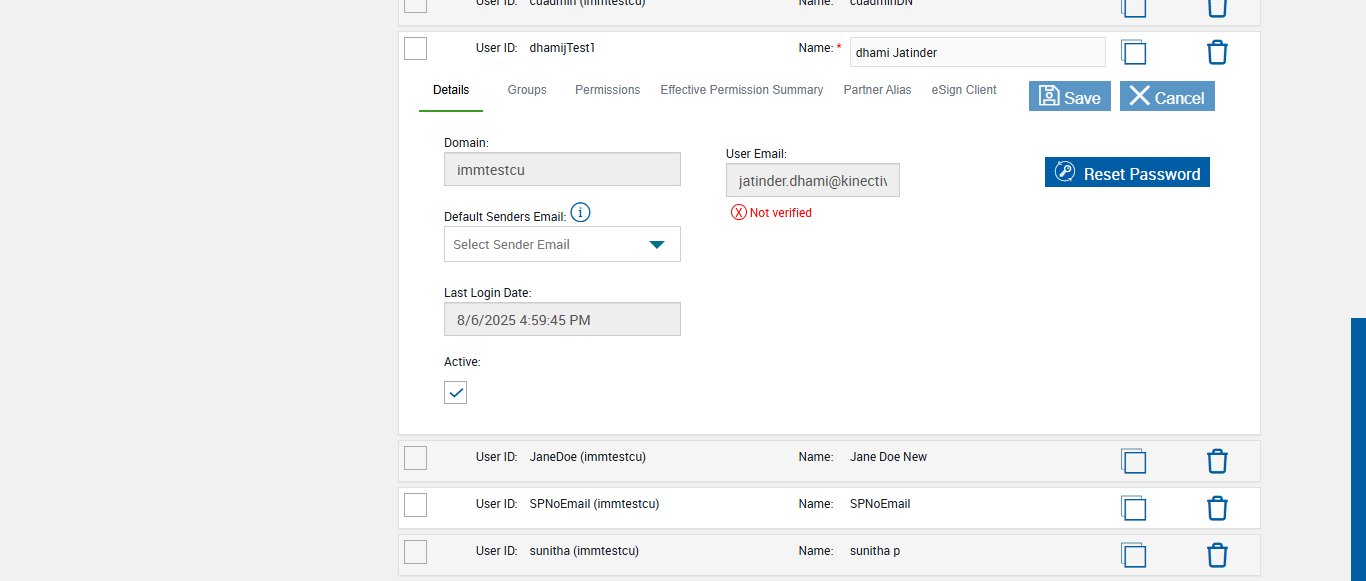
Task: Delete the dhamijTest1 user with trash icon
Action: point(1217,52)
